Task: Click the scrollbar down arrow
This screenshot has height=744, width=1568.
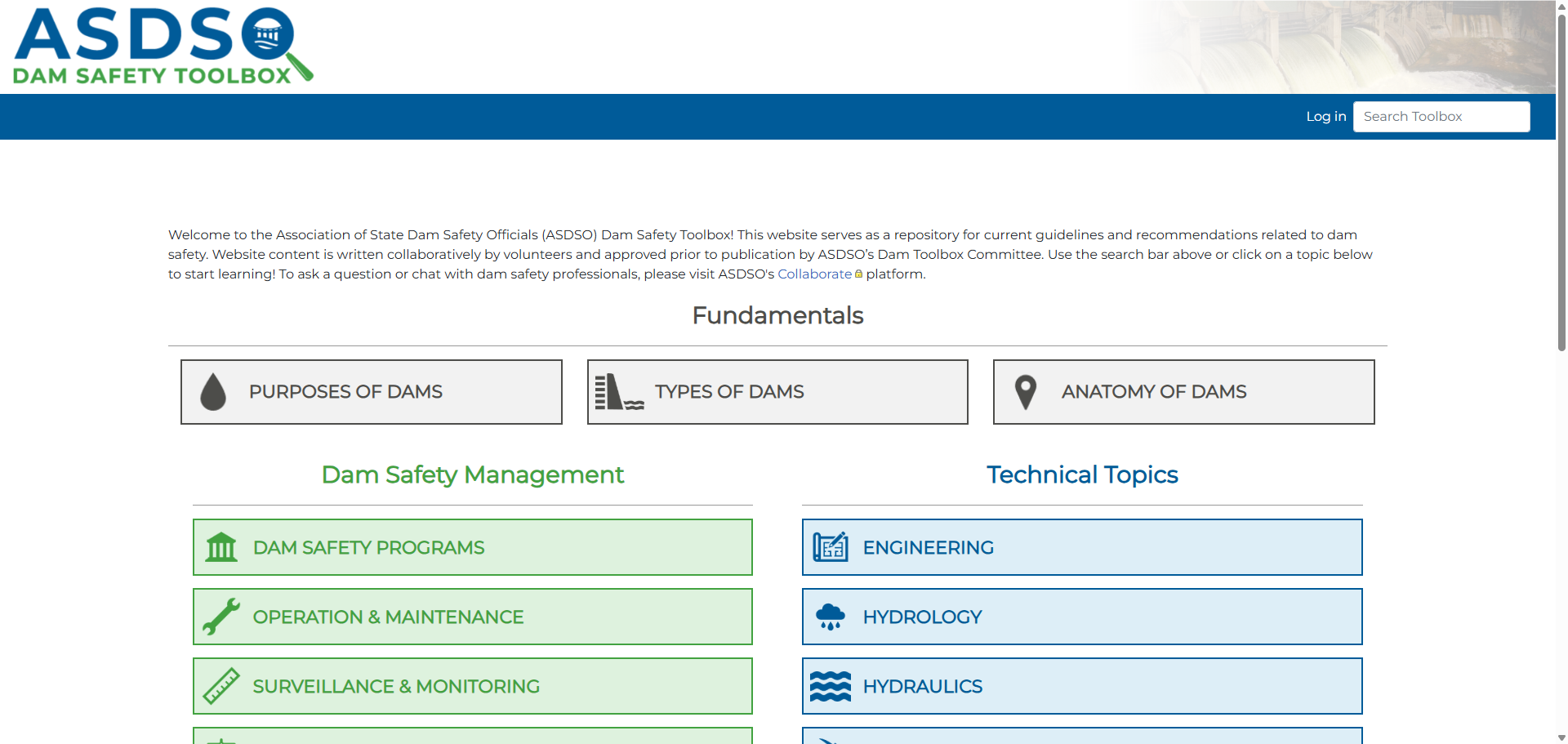Action: 1561,737
